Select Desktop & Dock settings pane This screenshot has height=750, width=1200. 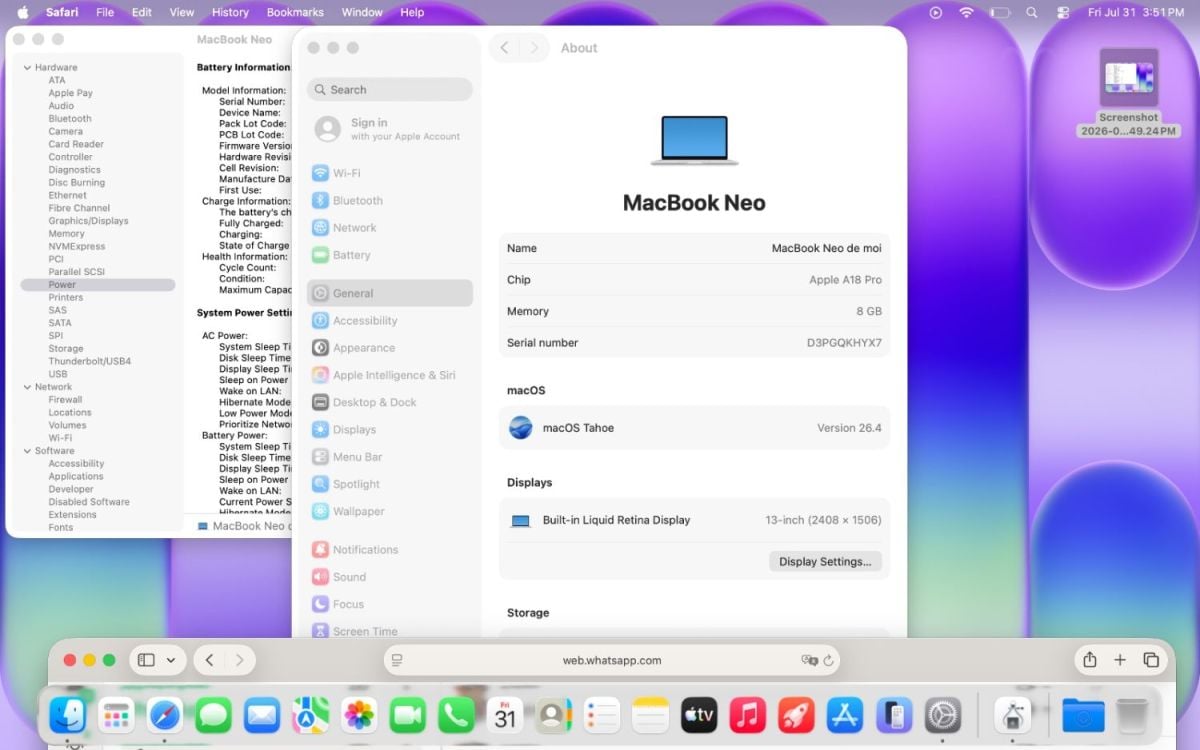(x=389, y=402)
